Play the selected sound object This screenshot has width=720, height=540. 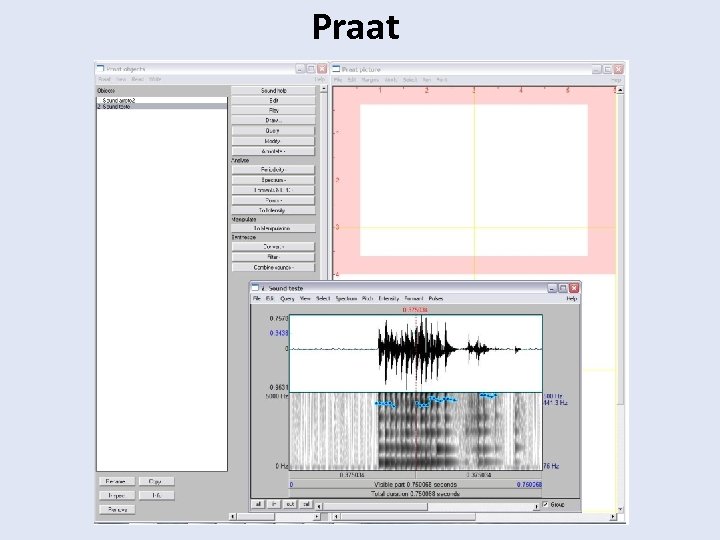tap(273, 111)
